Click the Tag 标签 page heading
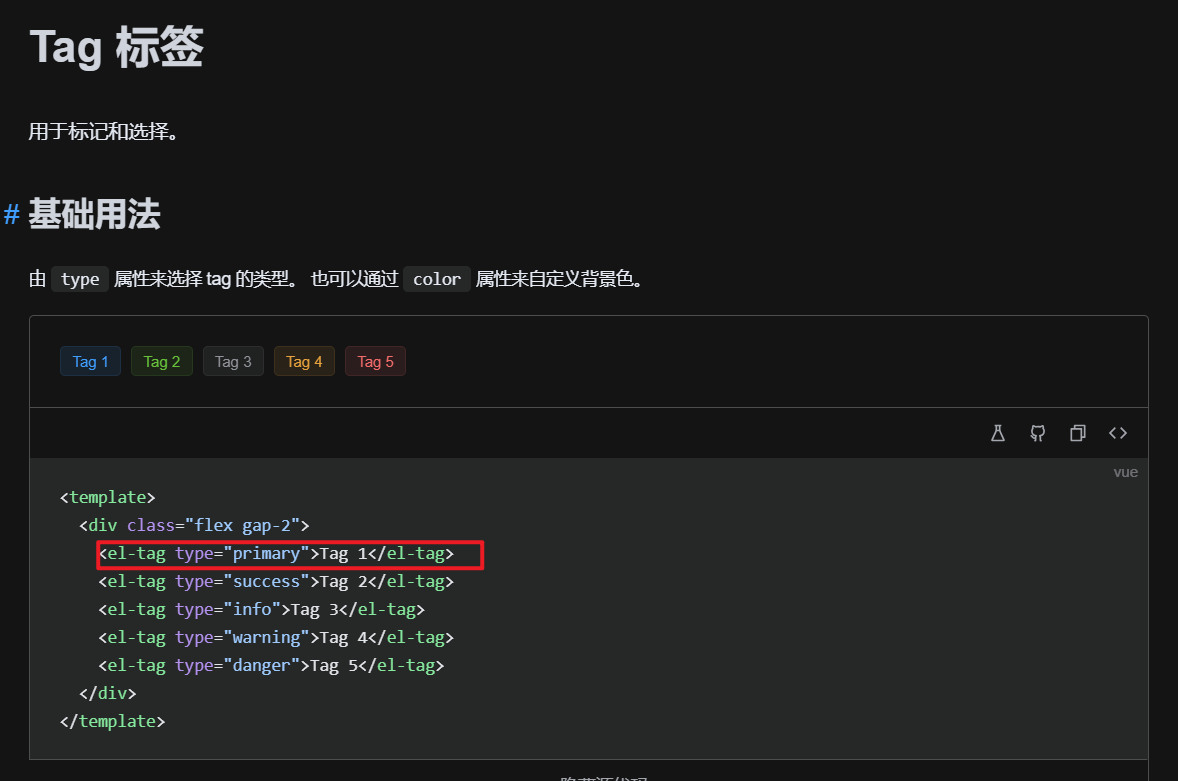 113,46
